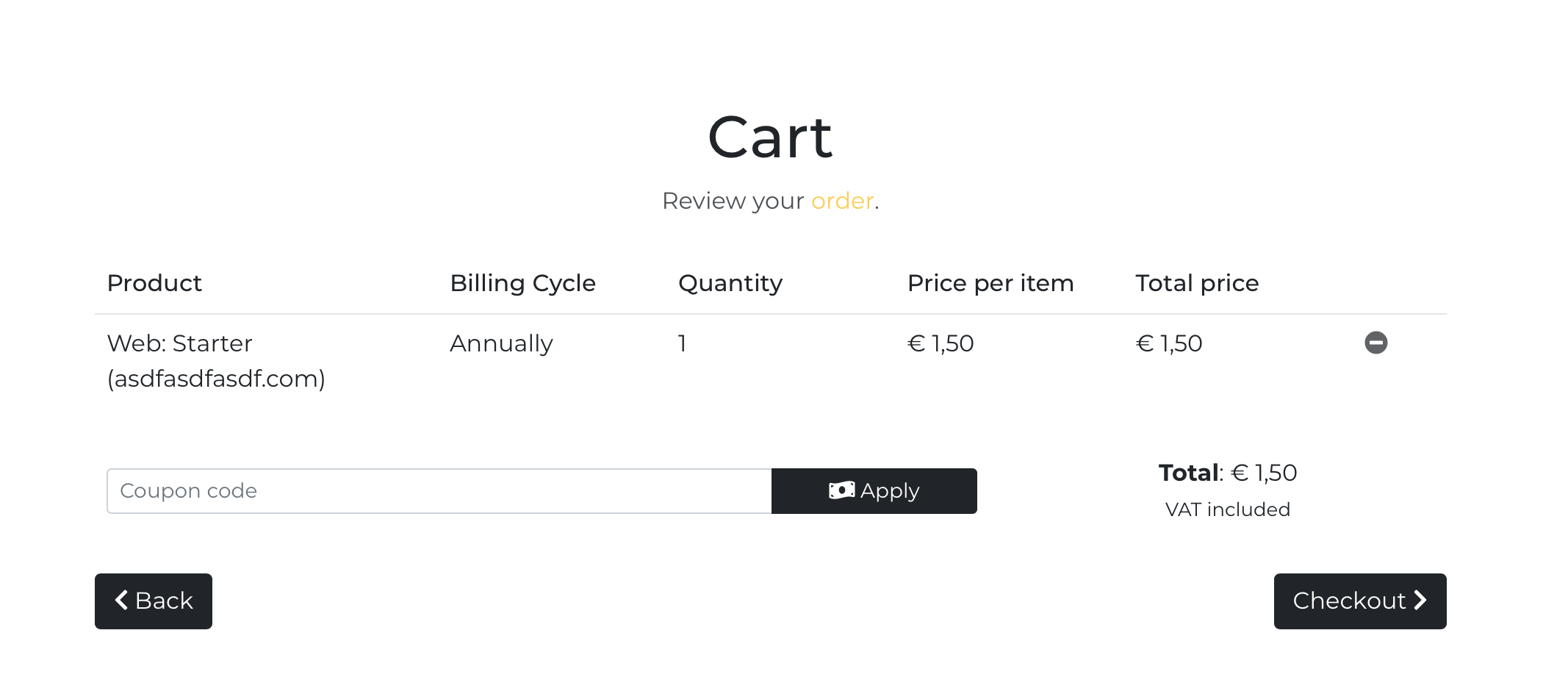The image size is (1568, 694).
Task: Click the right chevron on Checkout button
Action: click(1421, 601)
